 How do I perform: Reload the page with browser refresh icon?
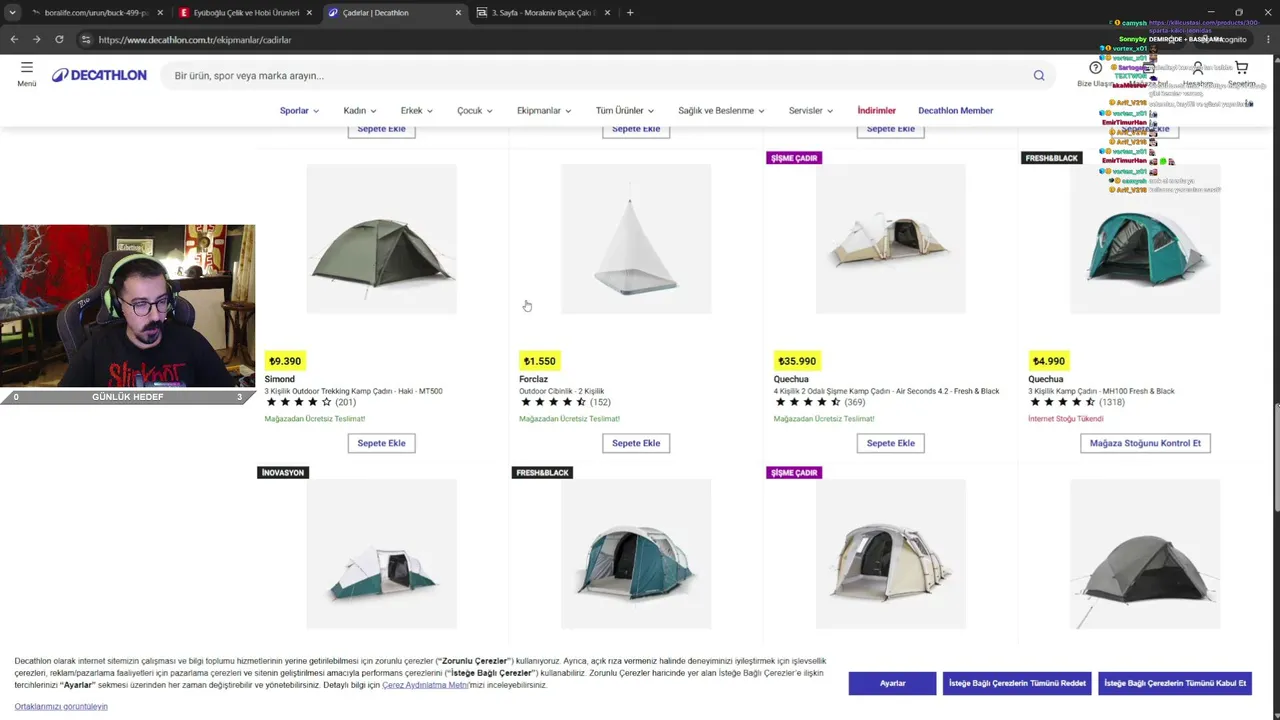(x=59, y=39)
